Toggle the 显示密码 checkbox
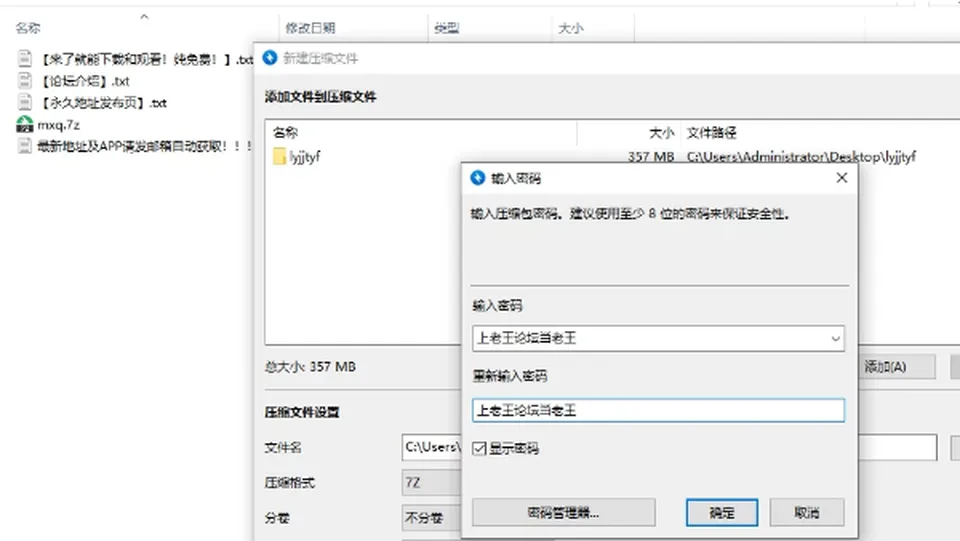The width and height of the screenshot is (960, 541). 479,449
